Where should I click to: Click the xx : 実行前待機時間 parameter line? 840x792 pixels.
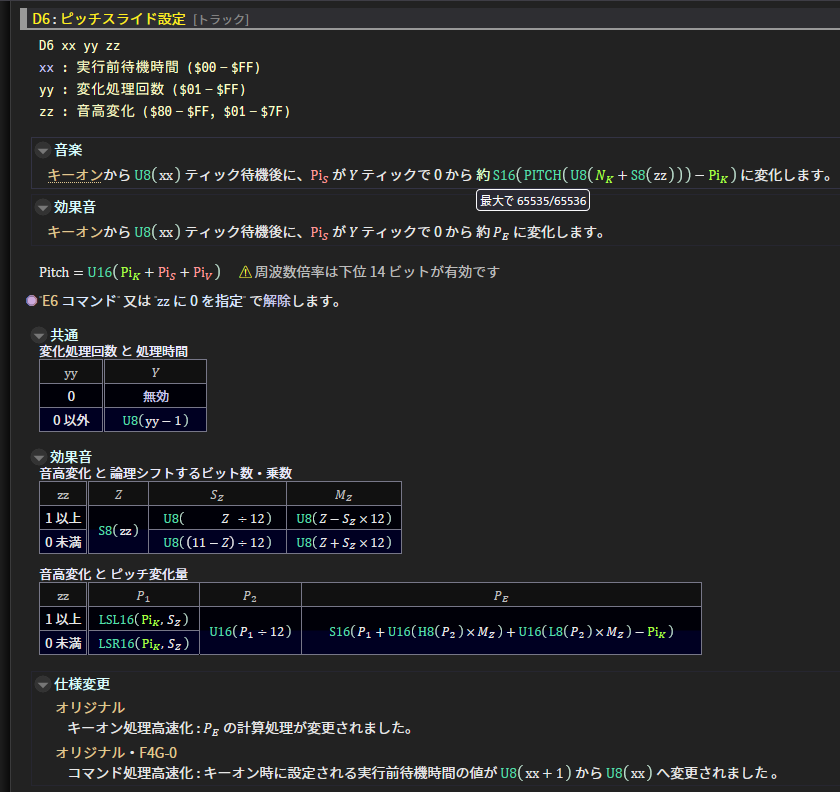pyautogui.click(x=149, y=68)
